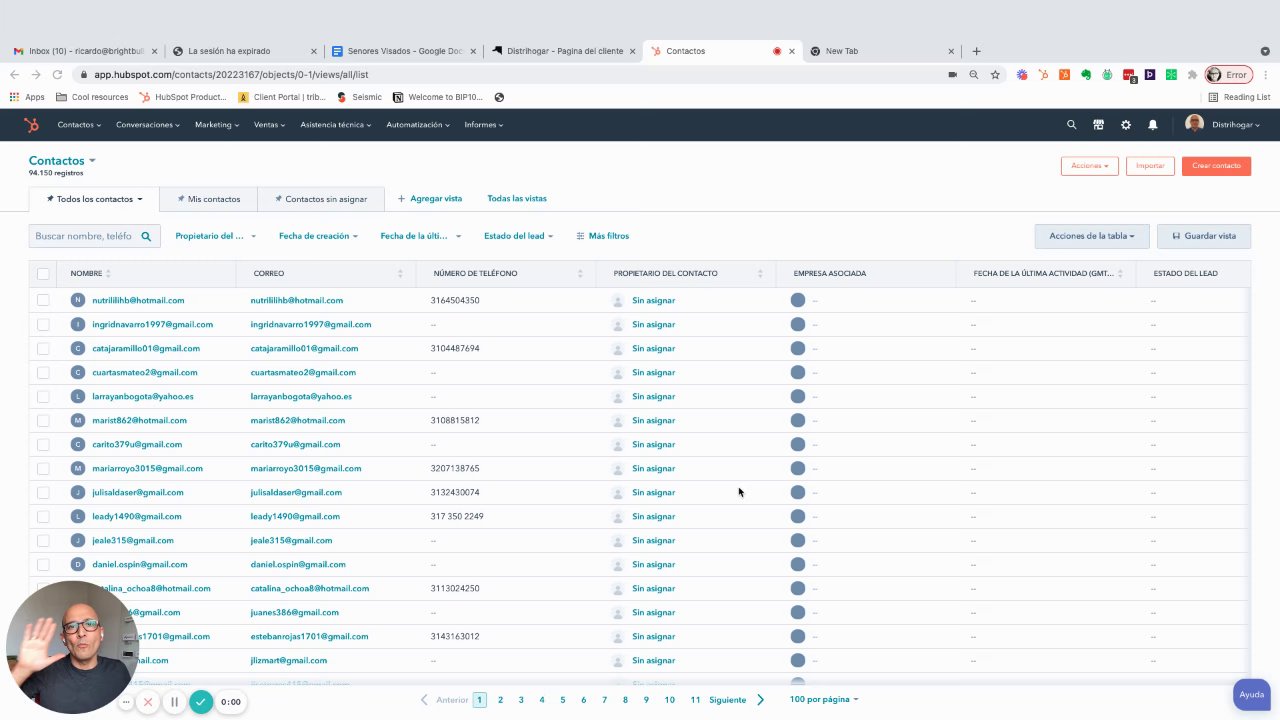The image size is (1280, 720).
Task: Open the Marketing menu
Action: (x=217, y=125)
